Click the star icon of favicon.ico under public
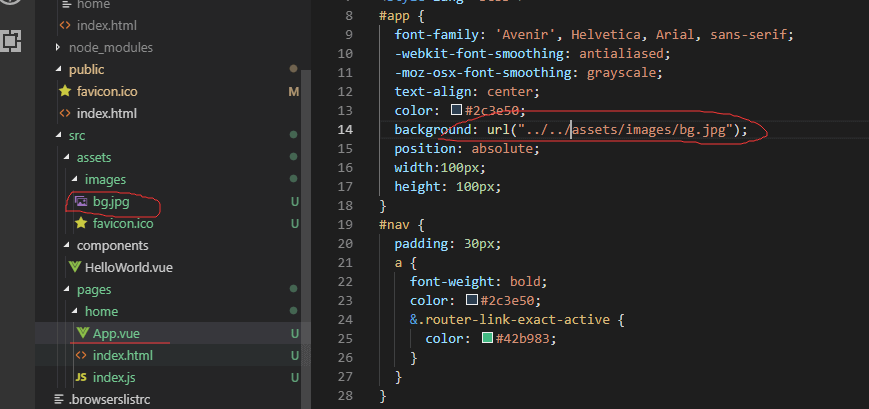The width and height of the screenshot is (869, 409). (66, 91)
